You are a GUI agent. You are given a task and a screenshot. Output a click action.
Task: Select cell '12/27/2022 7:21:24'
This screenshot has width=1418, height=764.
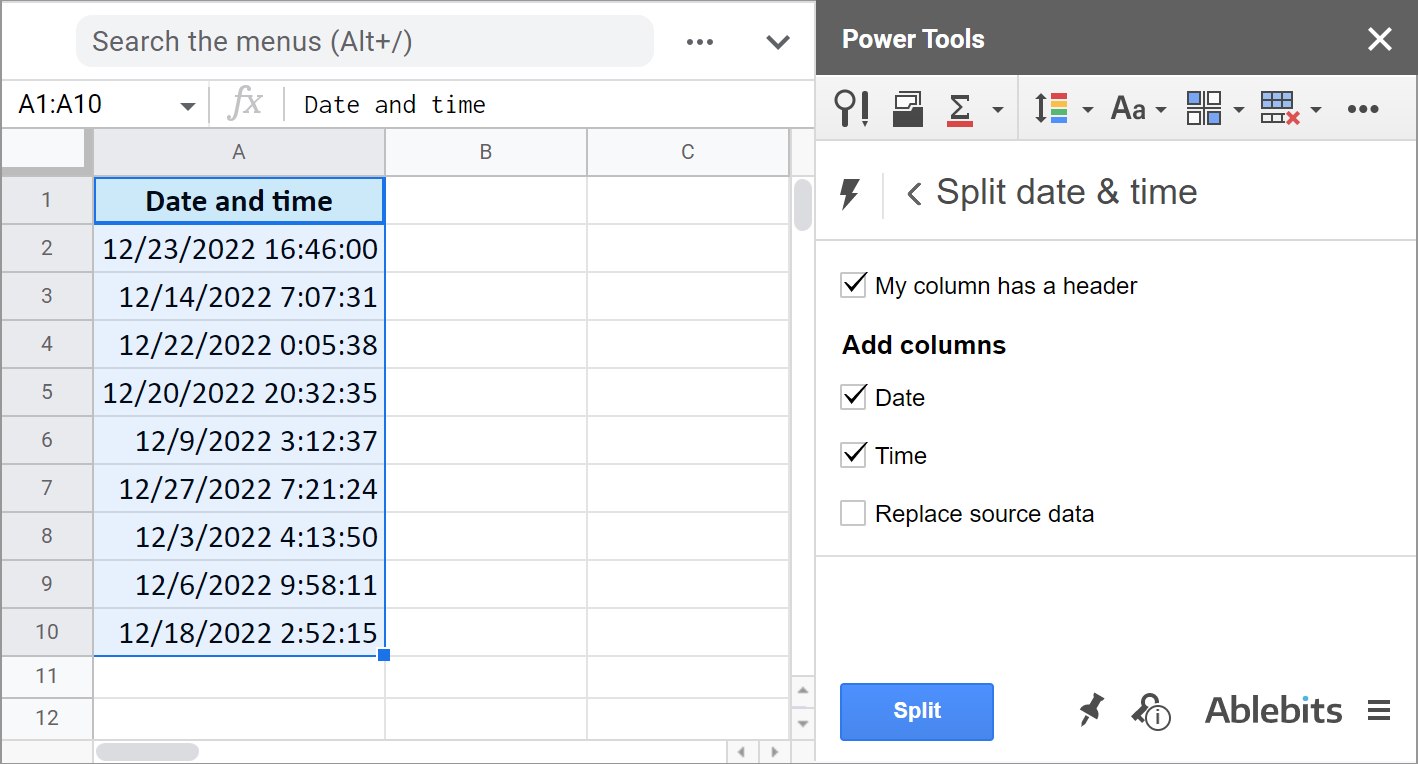239,488
